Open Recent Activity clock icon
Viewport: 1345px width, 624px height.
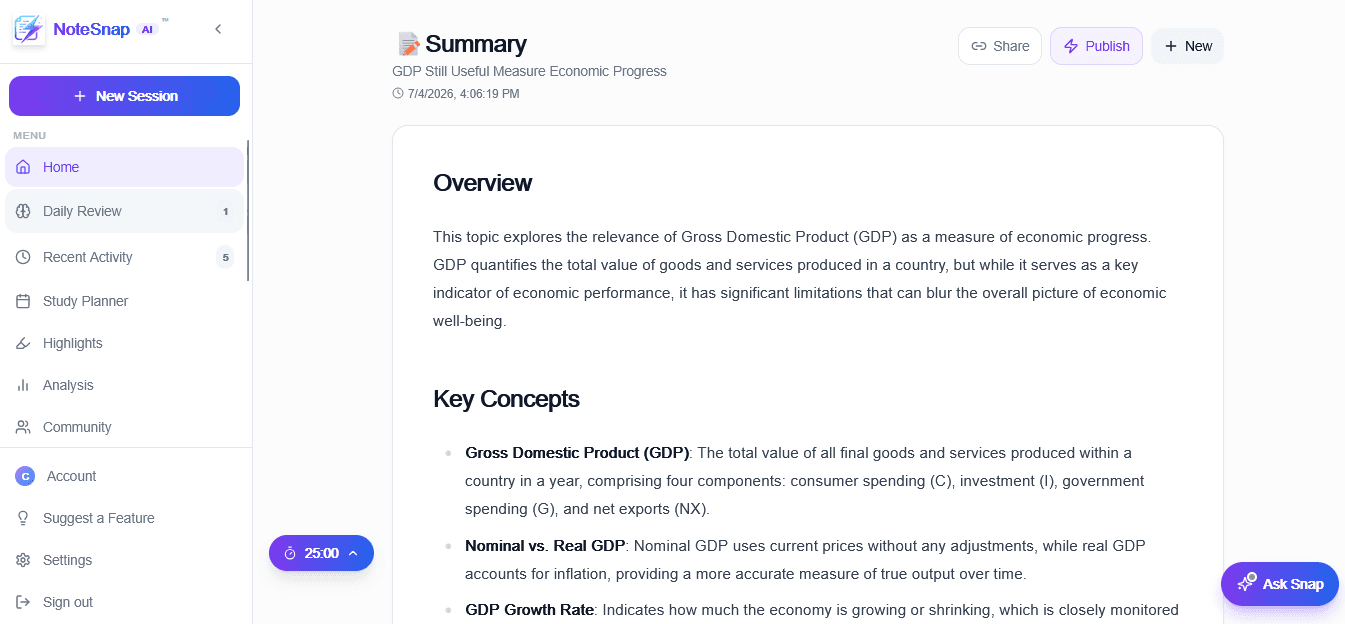tap(23, 257)
